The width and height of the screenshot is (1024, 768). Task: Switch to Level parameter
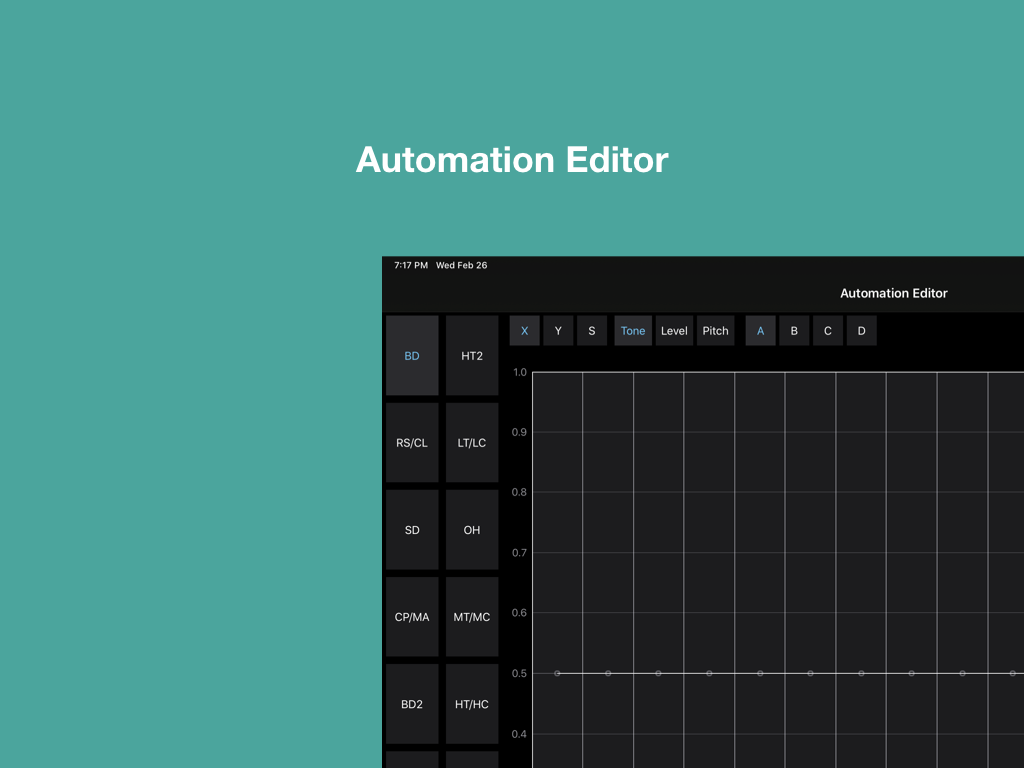point(674,331)
